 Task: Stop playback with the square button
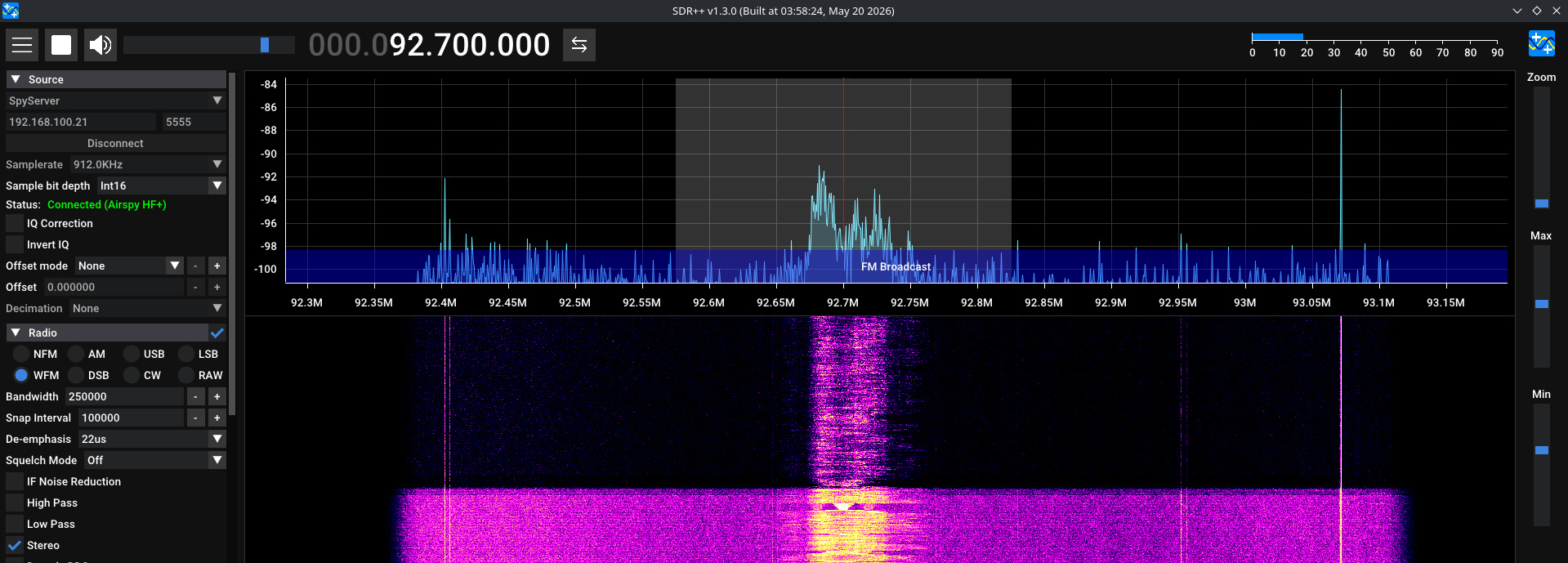click(61, 45)
